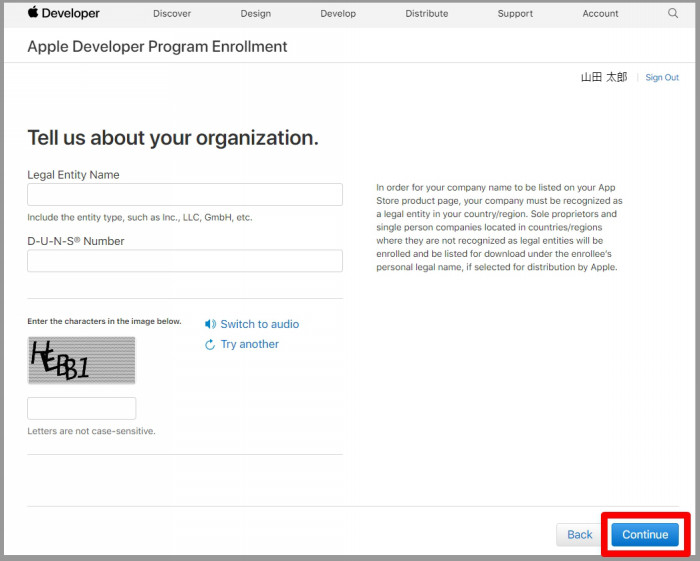This screenshot has width=700, height=561.
Task: Click the Apple Developer logo
Action: (63, 13)
